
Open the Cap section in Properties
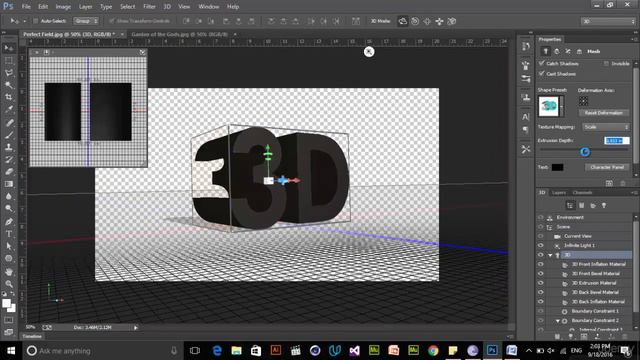pos(568,51)
